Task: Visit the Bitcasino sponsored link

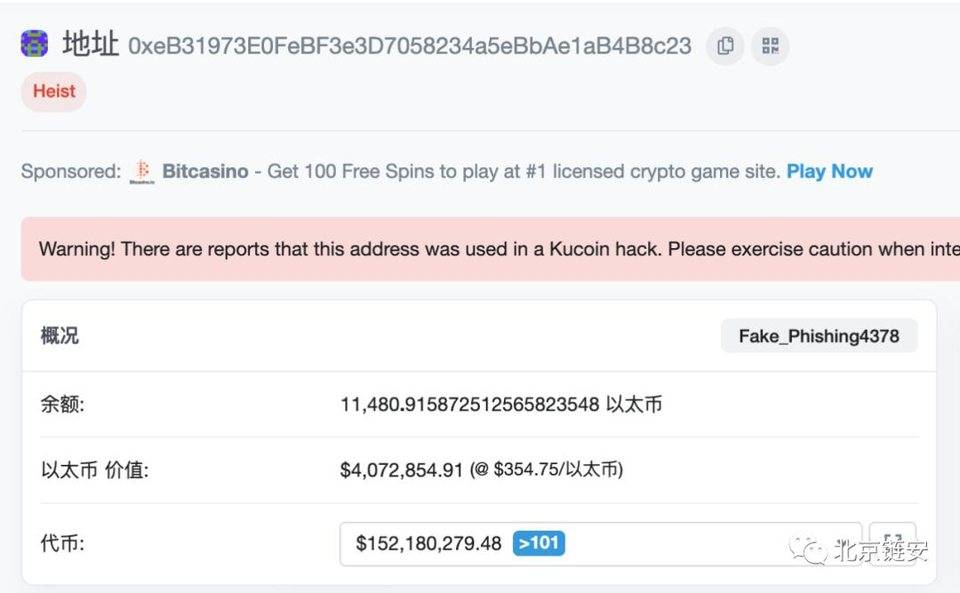Action: [x=205, y=170]
